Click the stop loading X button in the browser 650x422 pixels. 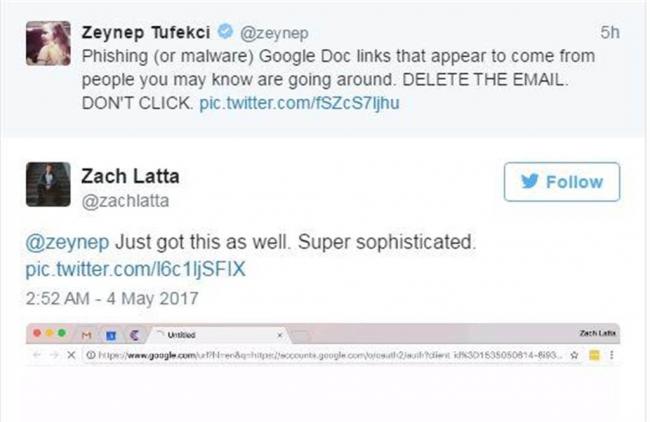pyautogui.click(x=68, y=355)
